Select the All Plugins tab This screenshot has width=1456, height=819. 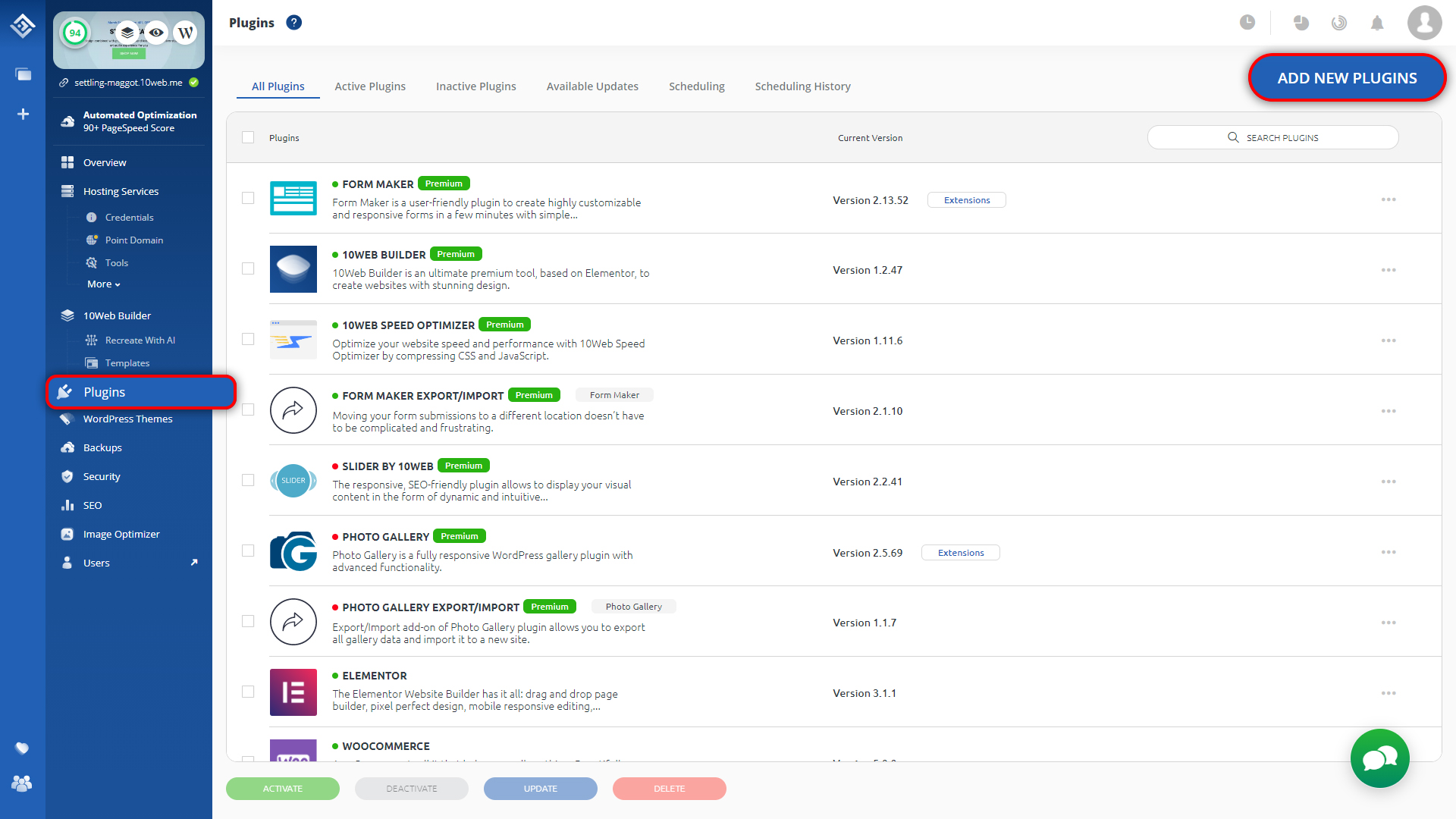(x=278, y=86)
